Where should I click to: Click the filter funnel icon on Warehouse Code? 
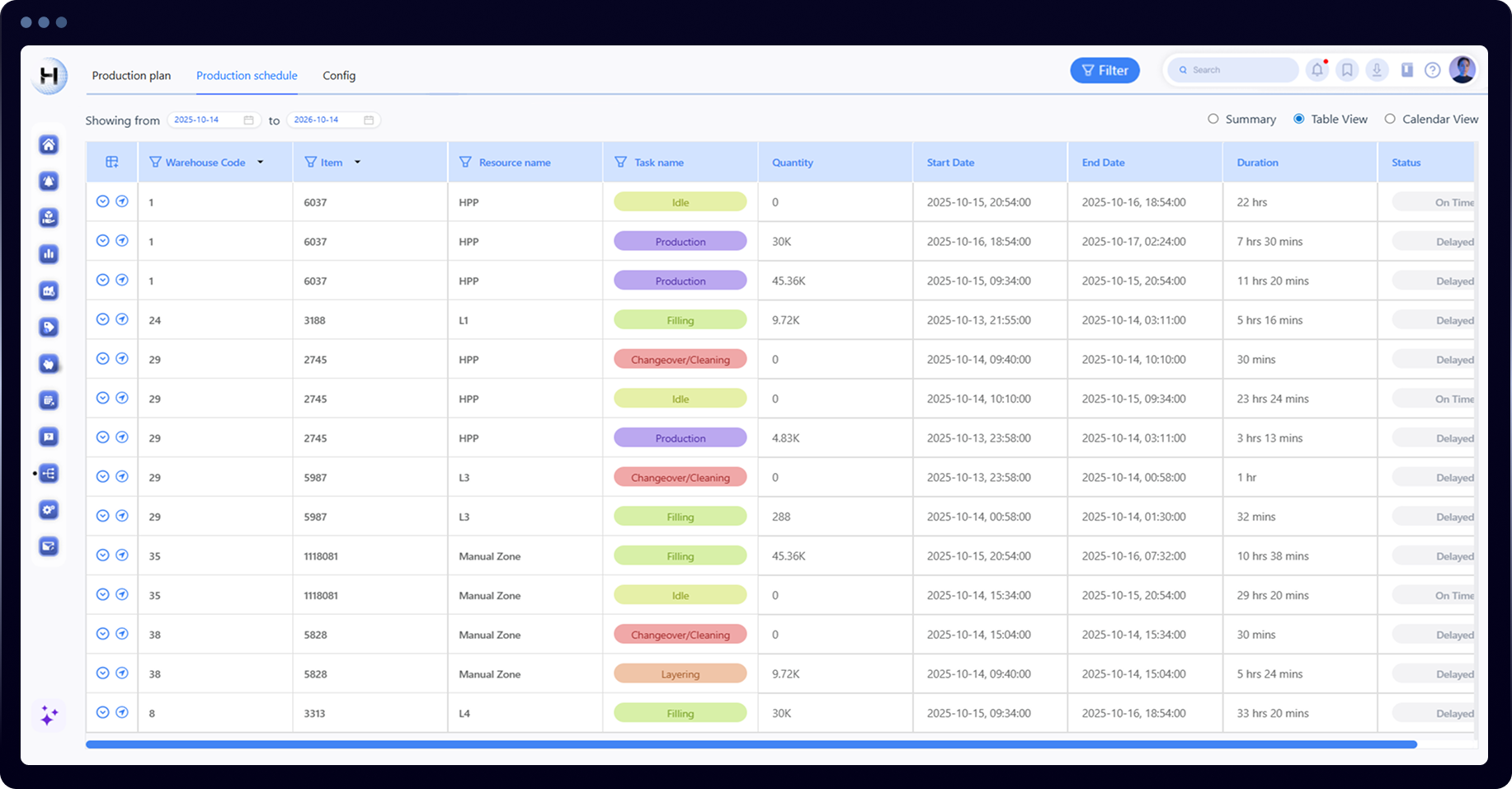155,162
